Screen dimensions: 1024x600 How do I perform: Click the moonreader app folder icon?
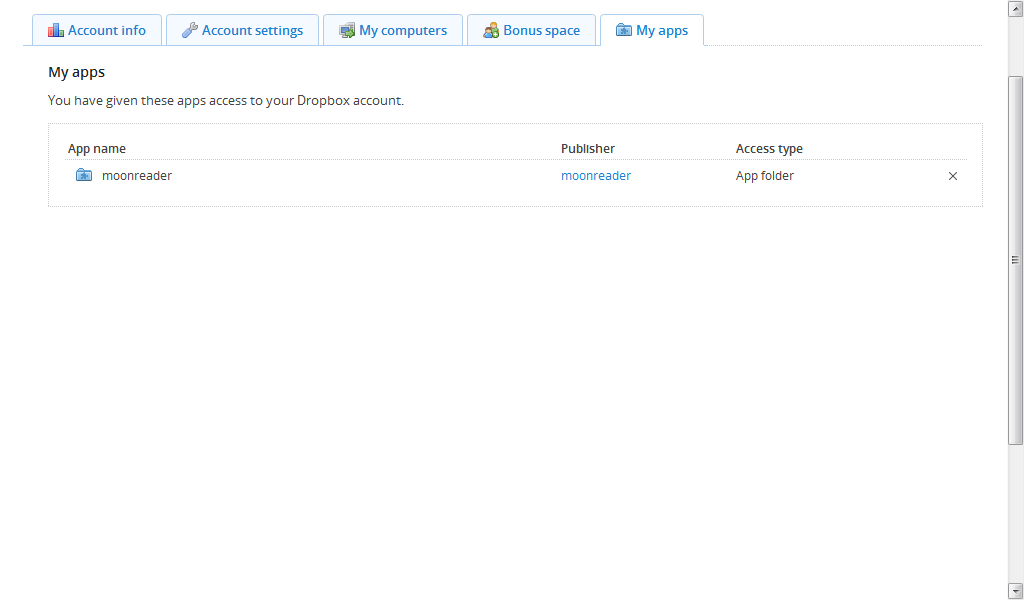(x=84, y=175)
